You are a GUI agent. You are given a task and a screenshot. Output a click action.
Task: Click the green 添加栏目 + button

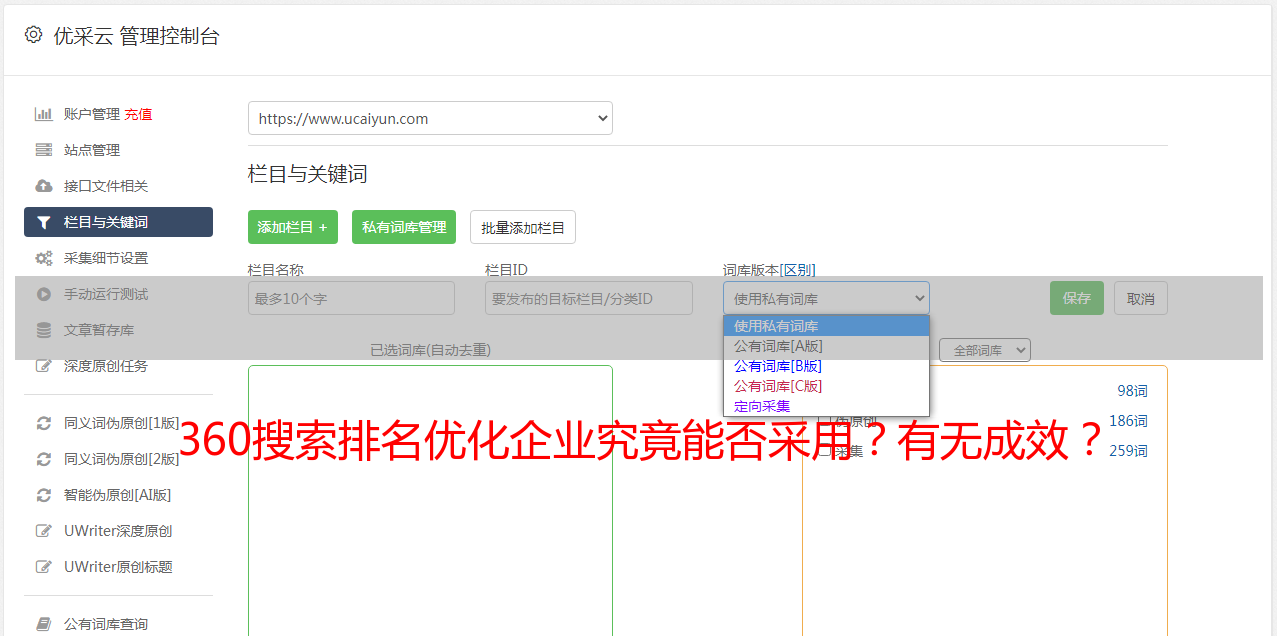293,227
